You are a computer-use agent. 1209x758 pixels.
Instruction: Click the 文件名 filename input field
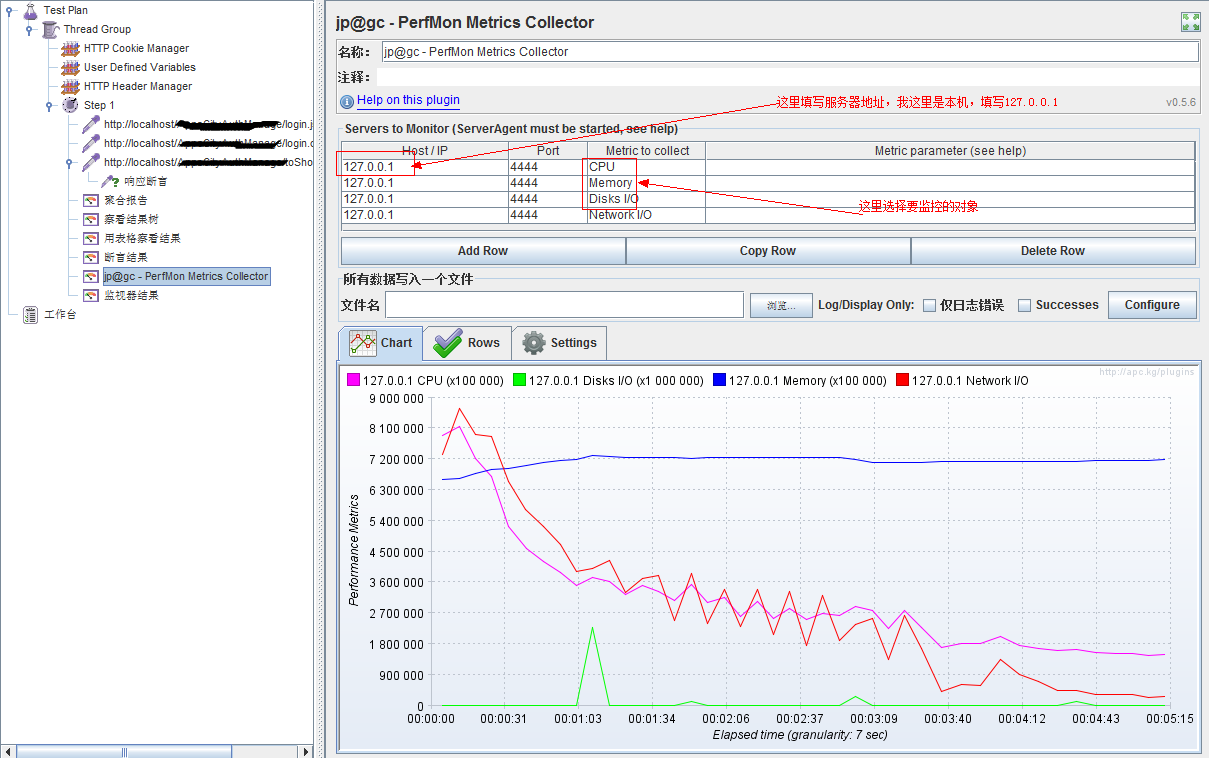point(564,305)
